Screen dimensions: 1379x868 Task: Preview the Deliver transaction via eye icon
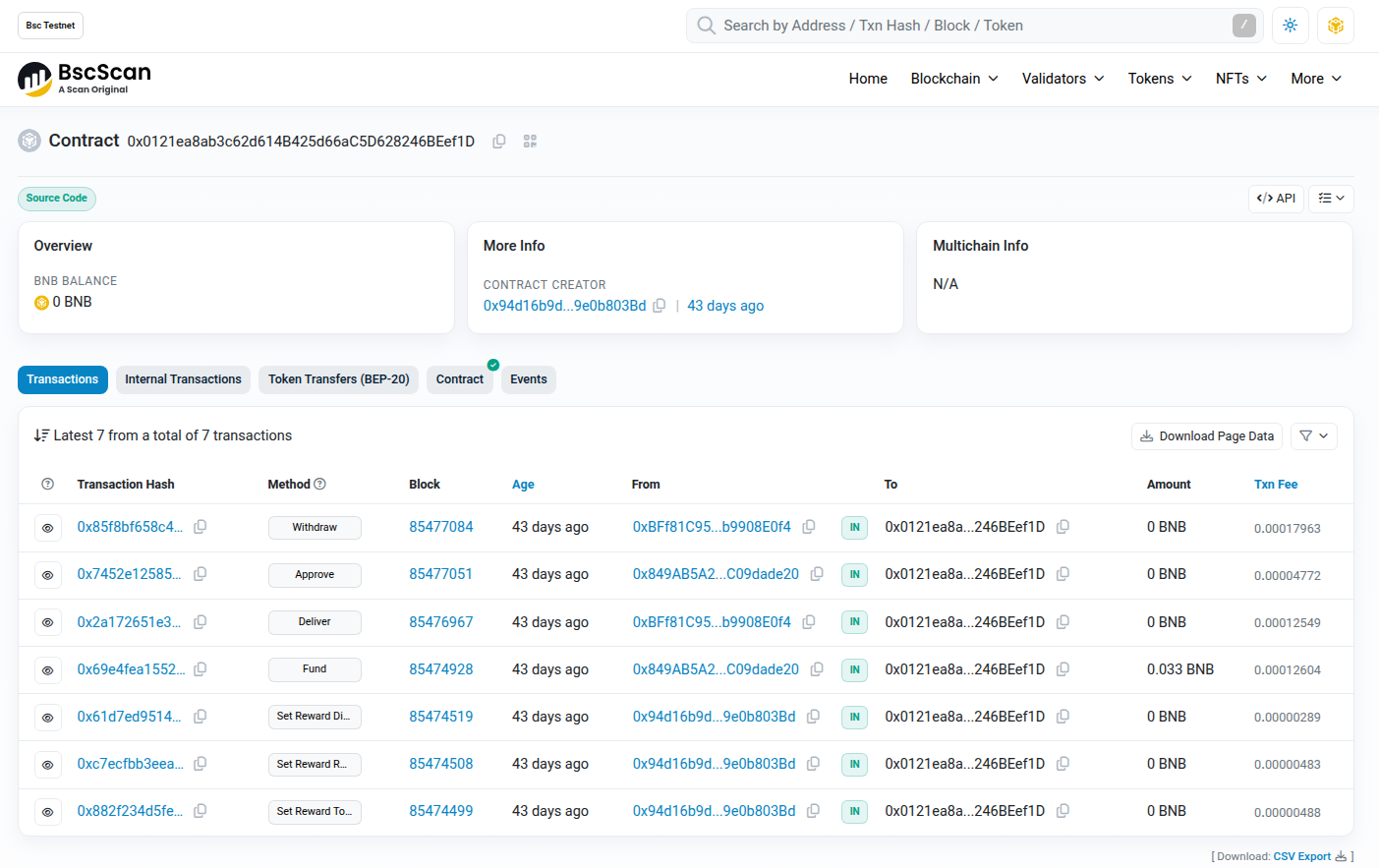pos(47,622)
